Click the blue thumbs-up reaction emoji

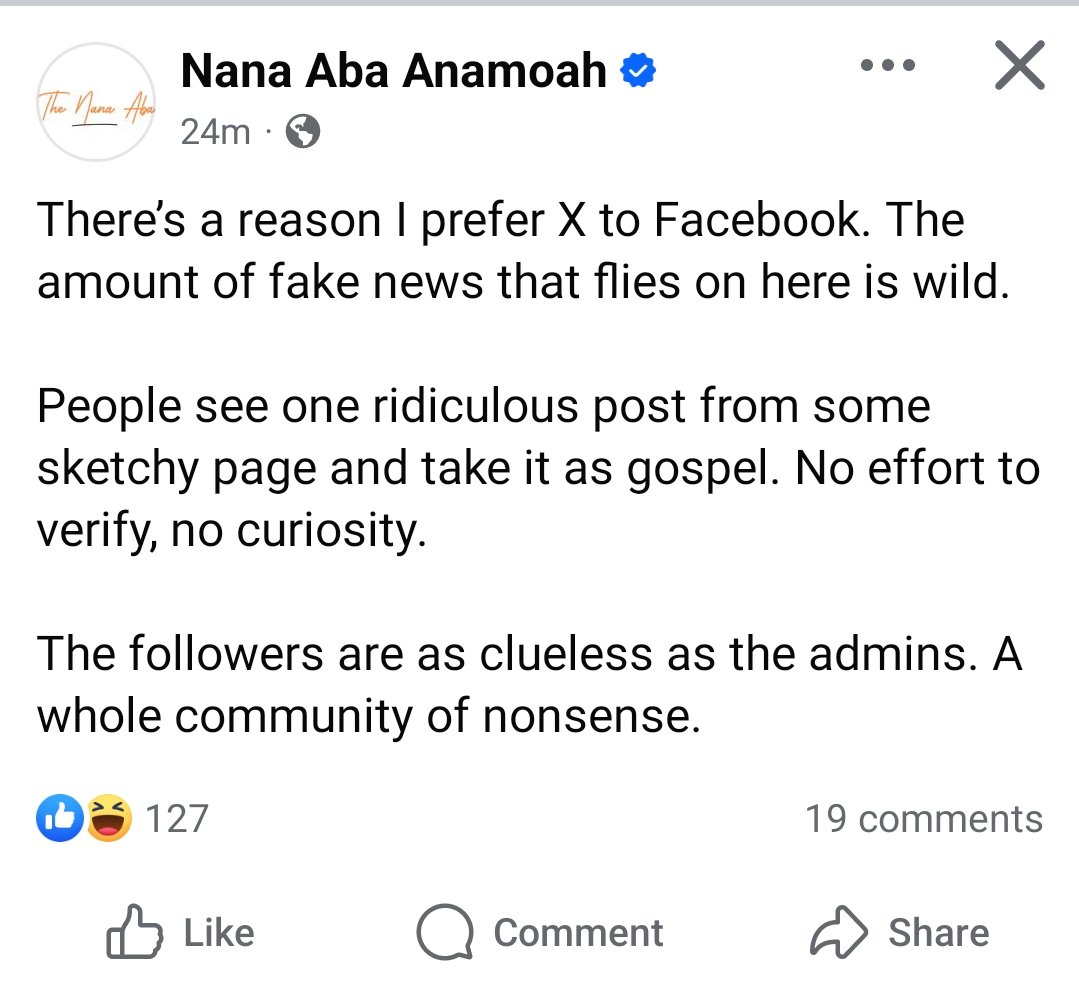[x=59, y=818]
